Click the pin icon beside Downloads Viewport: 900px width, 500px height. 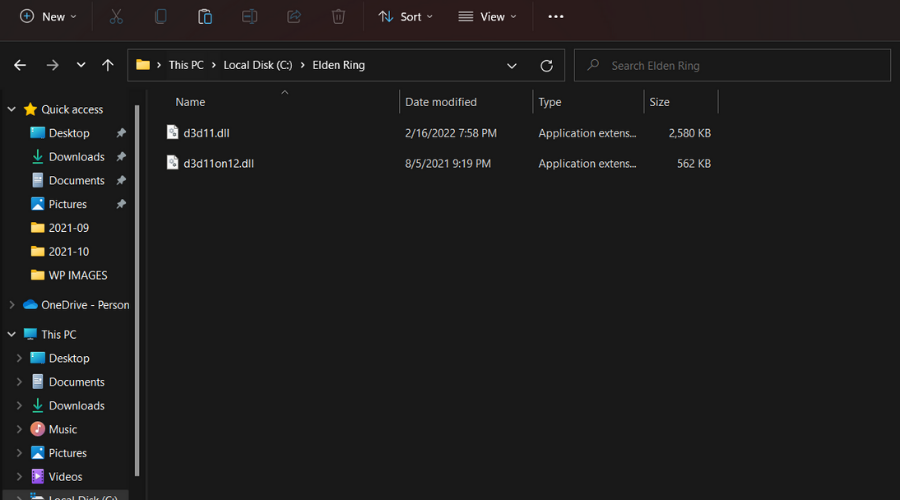click(x=121, y=157)
